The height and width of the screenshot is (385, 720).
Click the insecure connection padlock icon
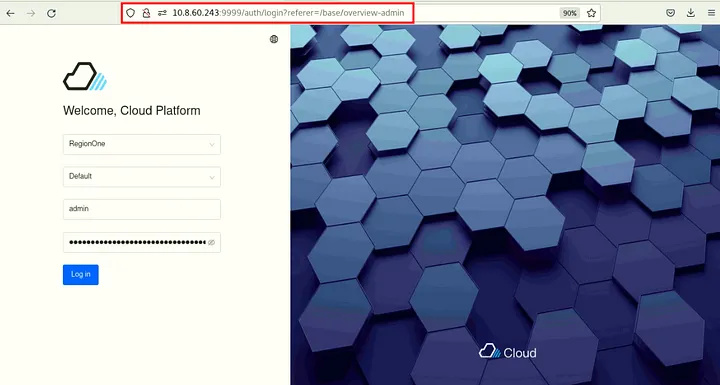146,13
